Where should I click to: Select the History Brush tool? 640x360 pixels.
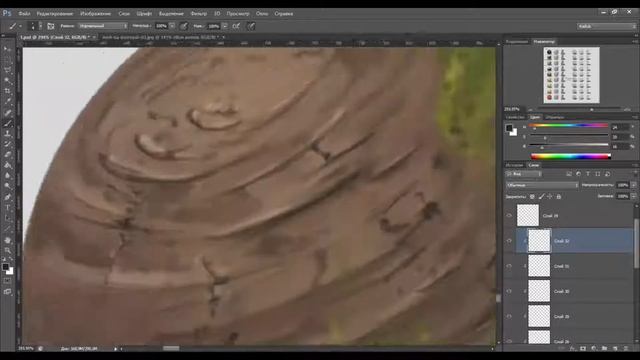point(7,144)
